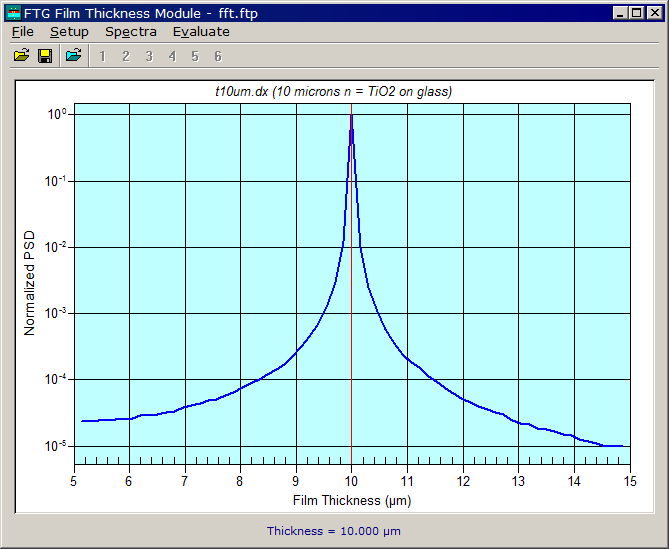Open the Evaluate menu
669x549 pixels.
click(x=201, y=32)
